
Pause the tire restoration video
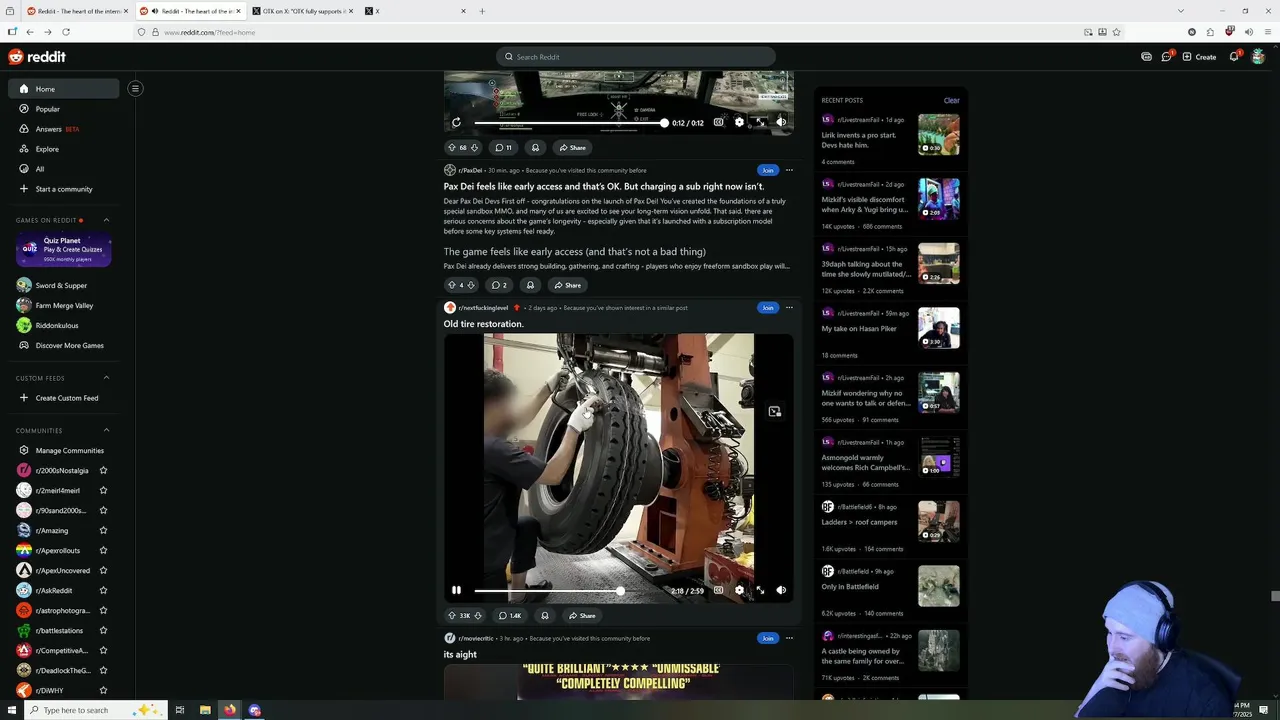pyautogui.click(x=456, y=590)
